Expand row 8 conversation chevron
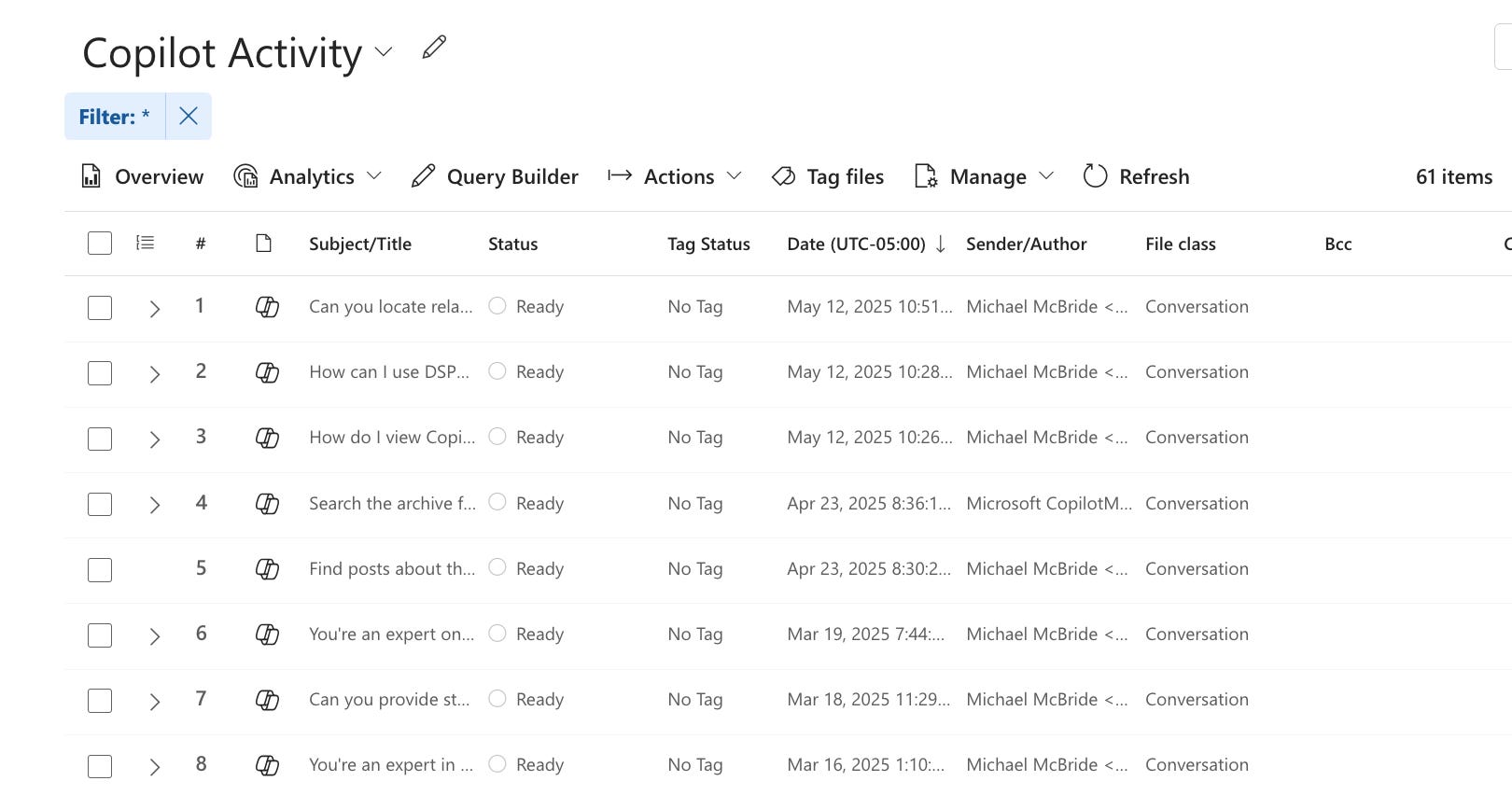 coord(155,767)
